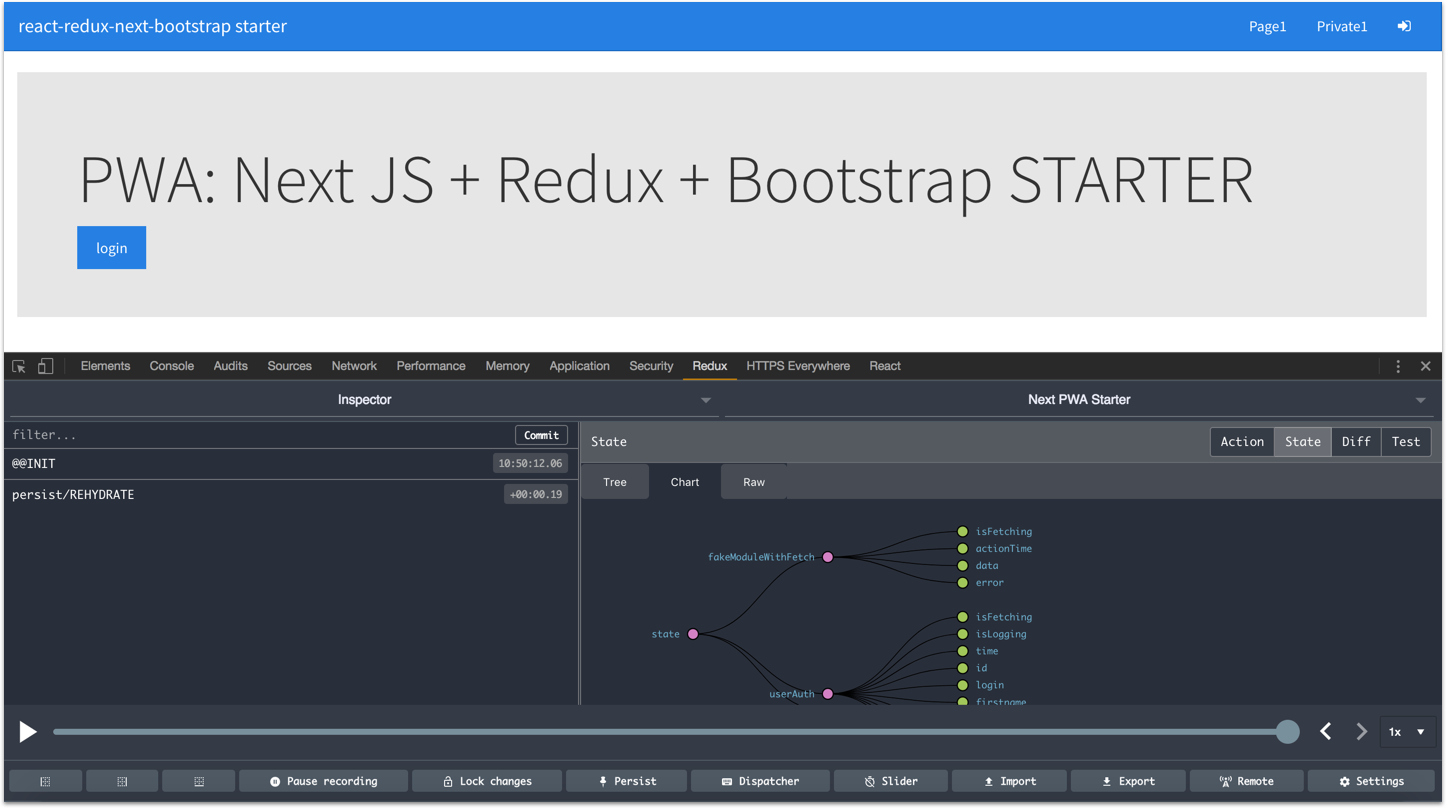Activate the DevTools element inspector cursor icon

point(19,366)
